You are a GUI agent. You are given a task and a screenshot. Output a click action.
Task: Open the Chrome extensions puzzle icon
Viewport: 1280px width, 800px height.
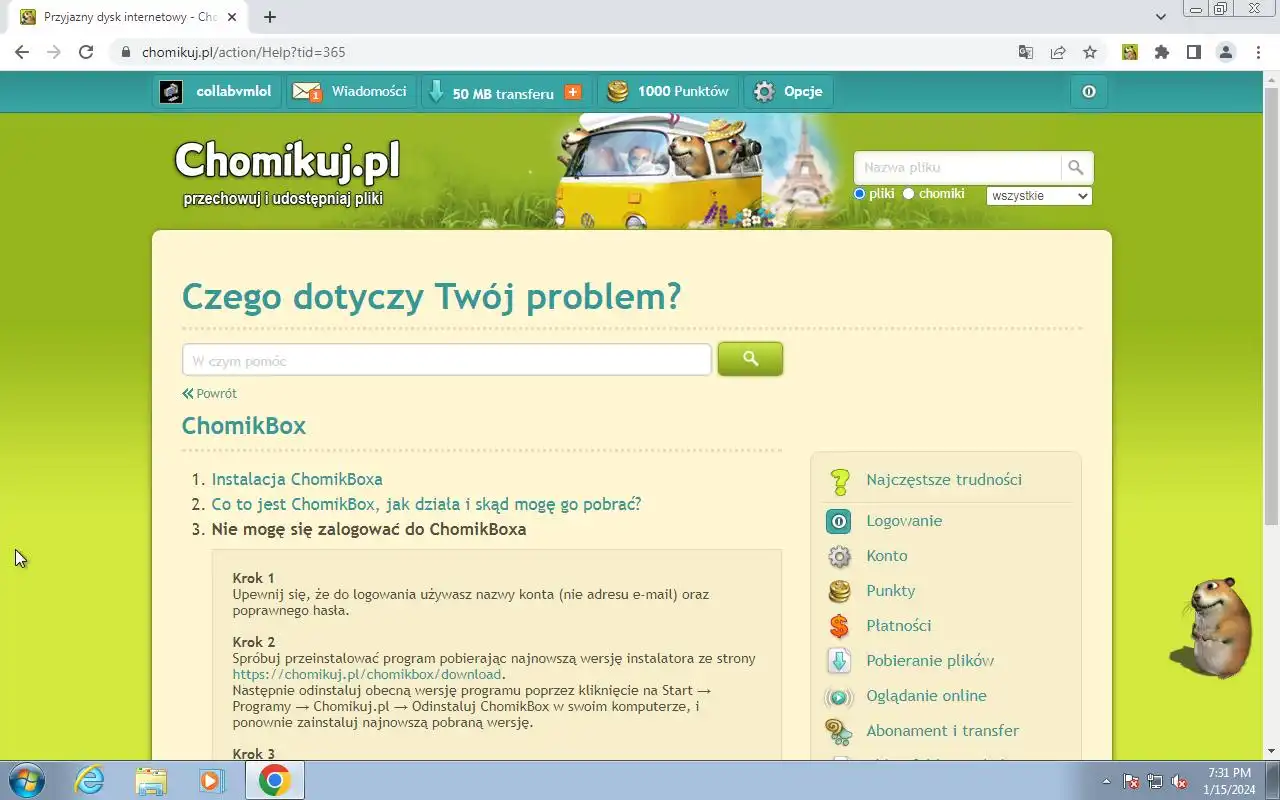tap(1161, 52)
